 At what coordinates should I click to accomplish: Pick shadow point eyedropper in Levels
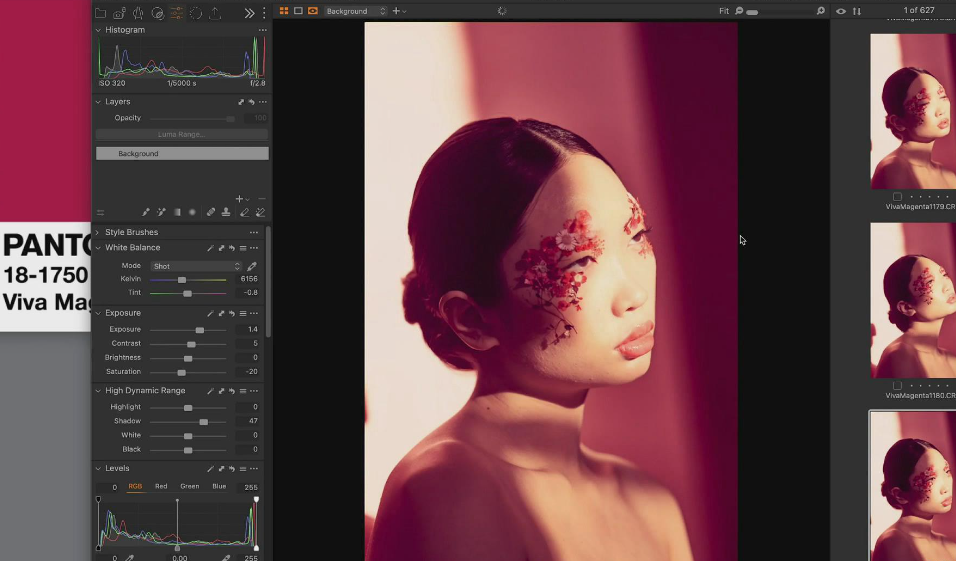130,557
